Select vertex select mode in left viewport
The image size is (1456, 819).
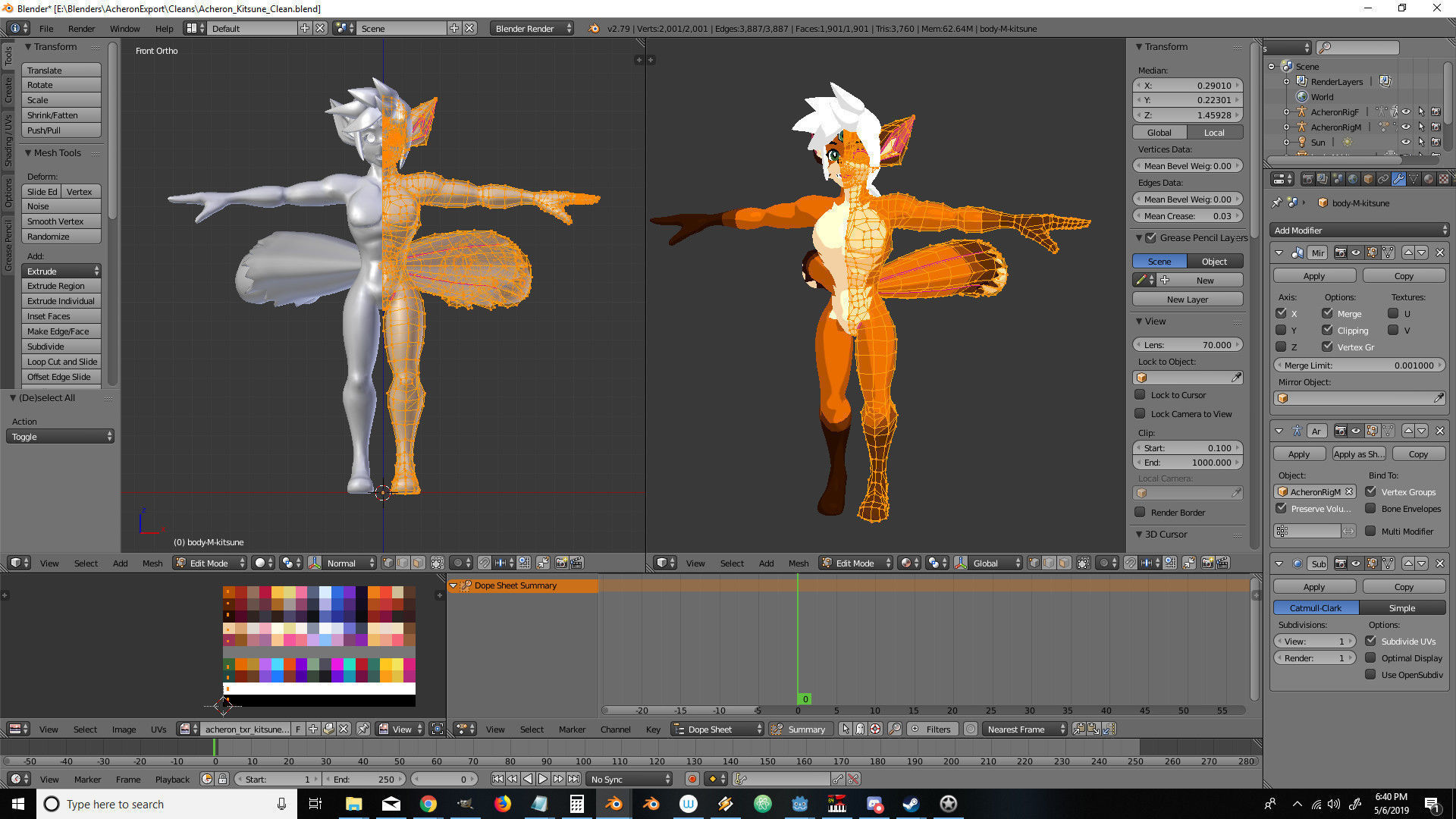pyautogui.click(x=388, y=563)
